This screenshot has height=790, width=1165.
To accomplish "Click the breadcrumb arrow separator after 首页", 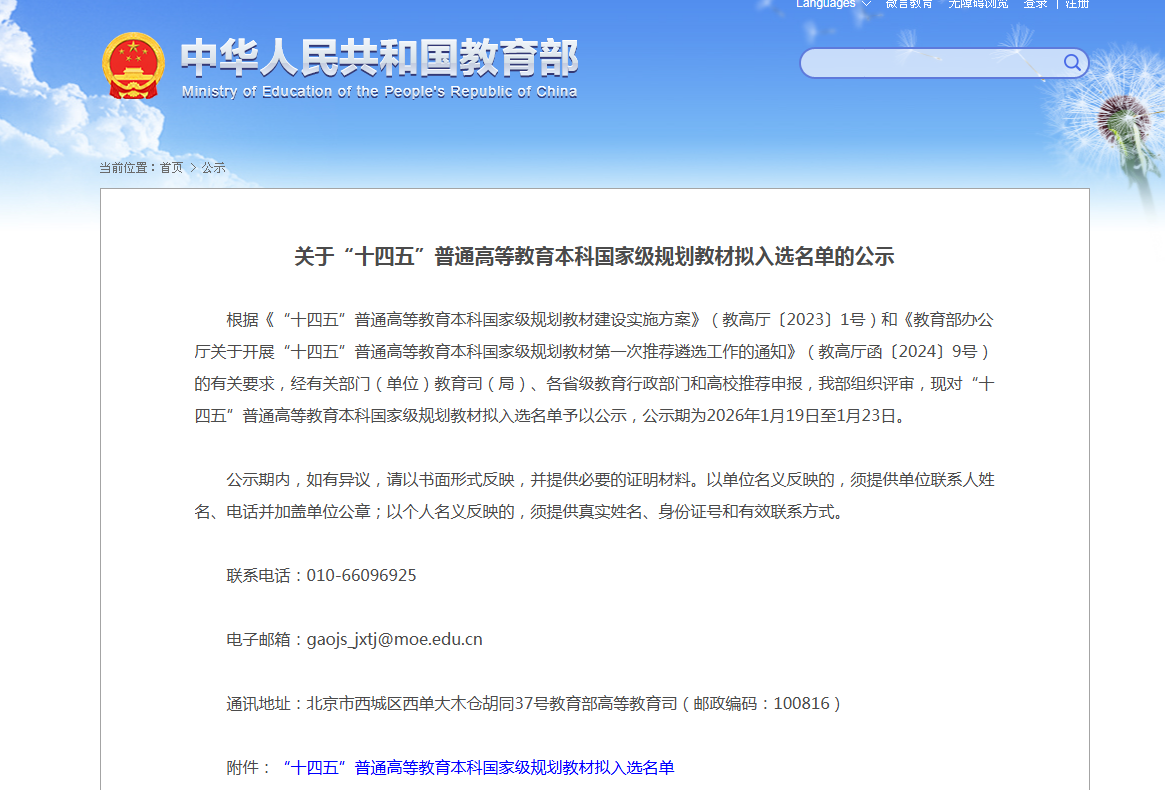I will pyautogui.click(x=193, y=168).
